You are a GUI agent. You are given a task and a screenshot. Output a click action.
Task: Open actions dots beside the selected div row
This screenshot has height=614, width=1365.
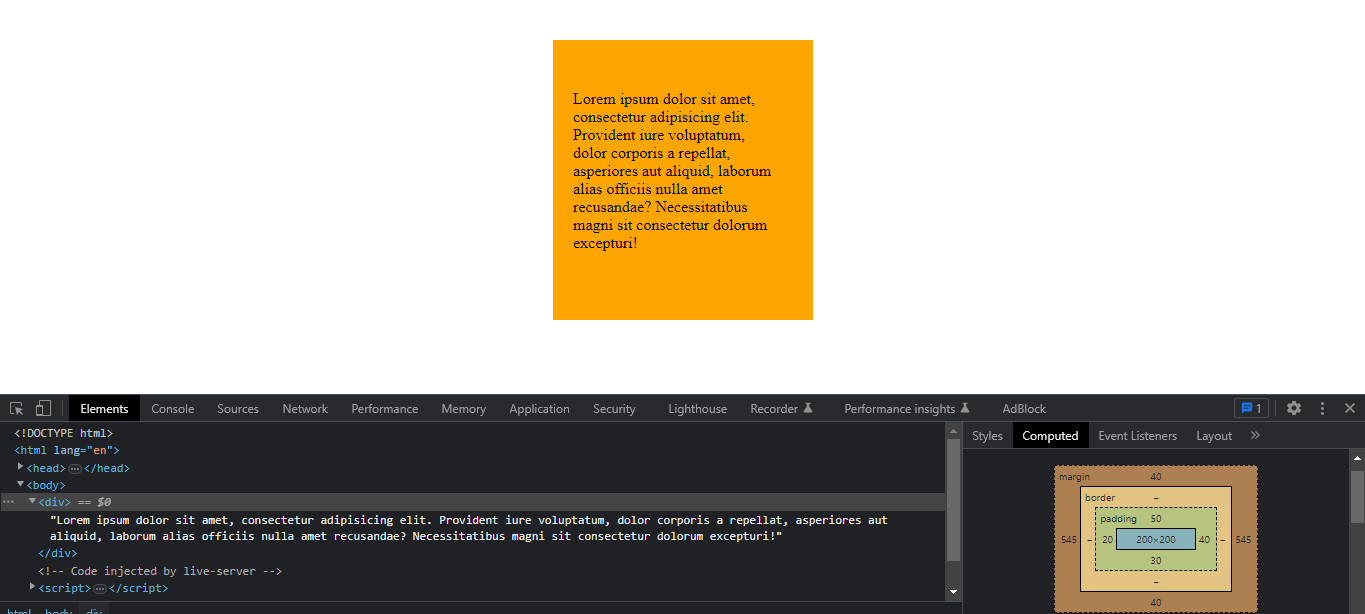(x=8, y=502)
